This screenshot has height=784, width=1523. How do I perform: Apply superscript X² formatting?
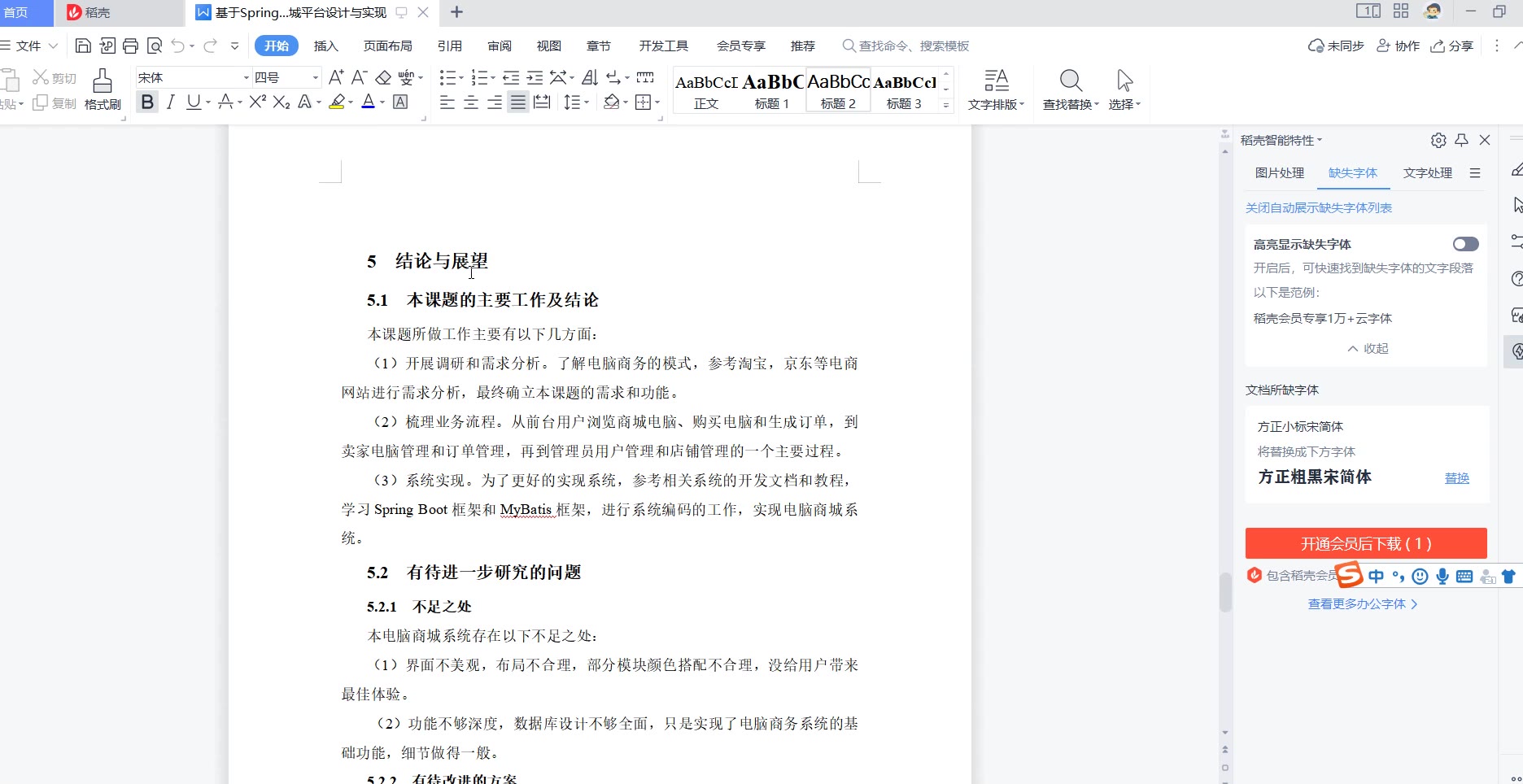point(258,102)
